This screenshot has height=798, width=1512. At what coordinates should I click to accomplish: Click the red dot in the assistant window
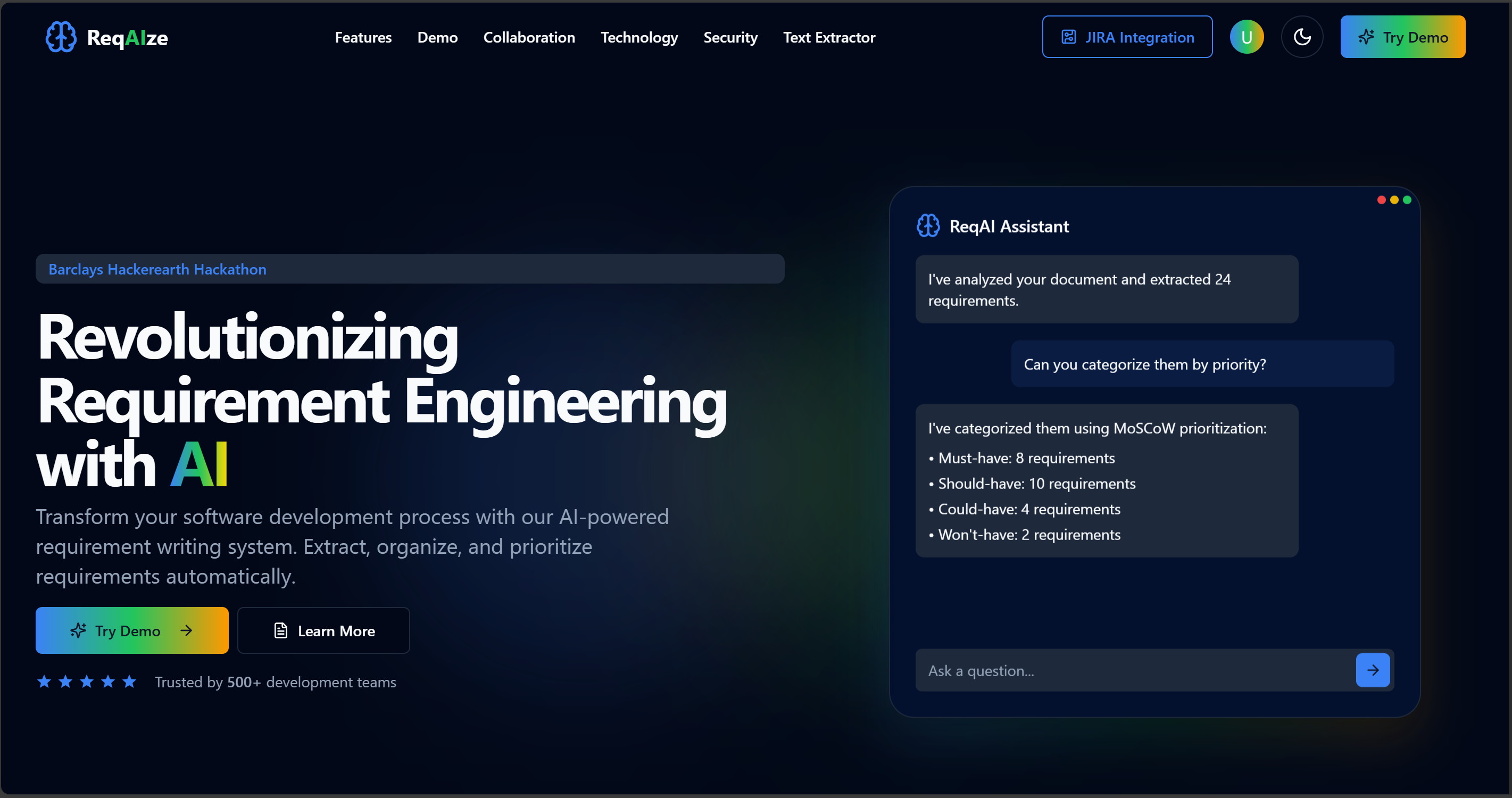(x=1381, y=200)
